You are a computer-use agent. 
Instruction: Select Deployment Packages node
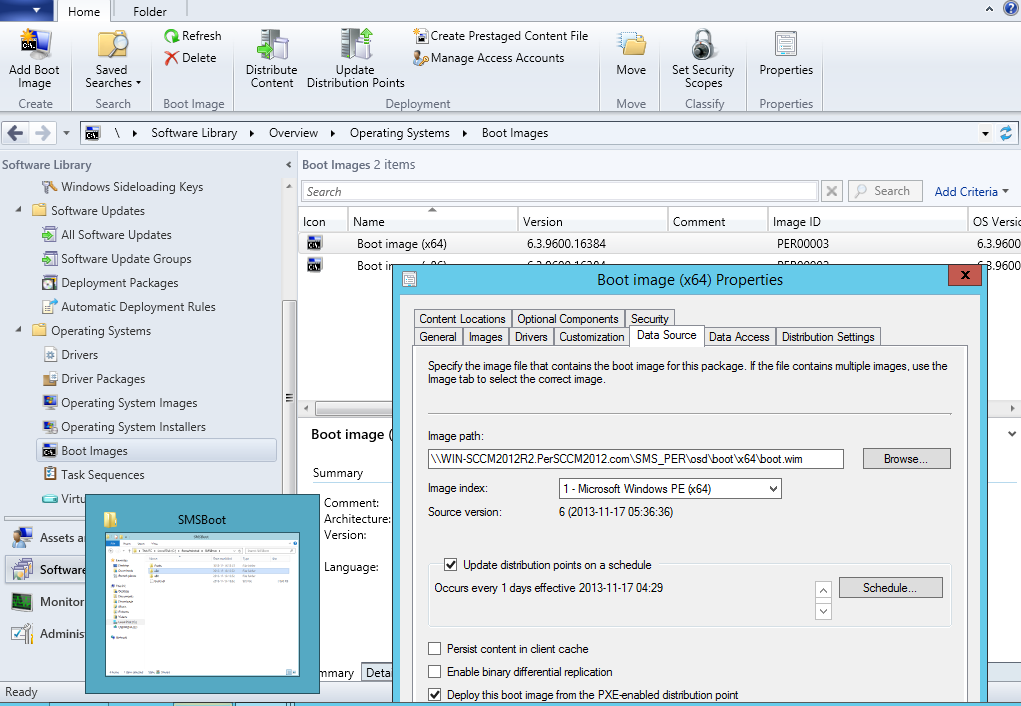[x=110, y=283]
